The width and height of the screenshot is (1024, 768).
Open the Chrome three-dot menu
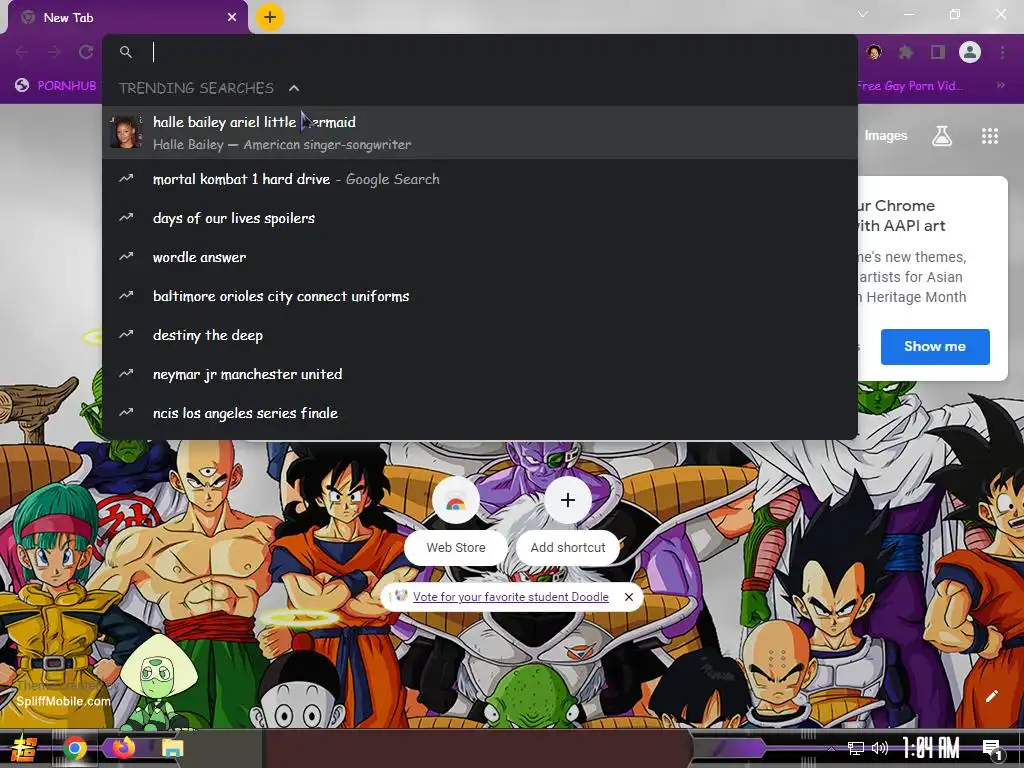click(1002, 52)
